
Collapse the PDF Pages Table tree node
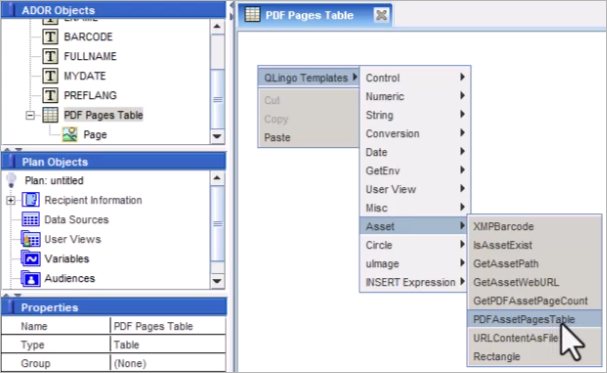[30, 115]
